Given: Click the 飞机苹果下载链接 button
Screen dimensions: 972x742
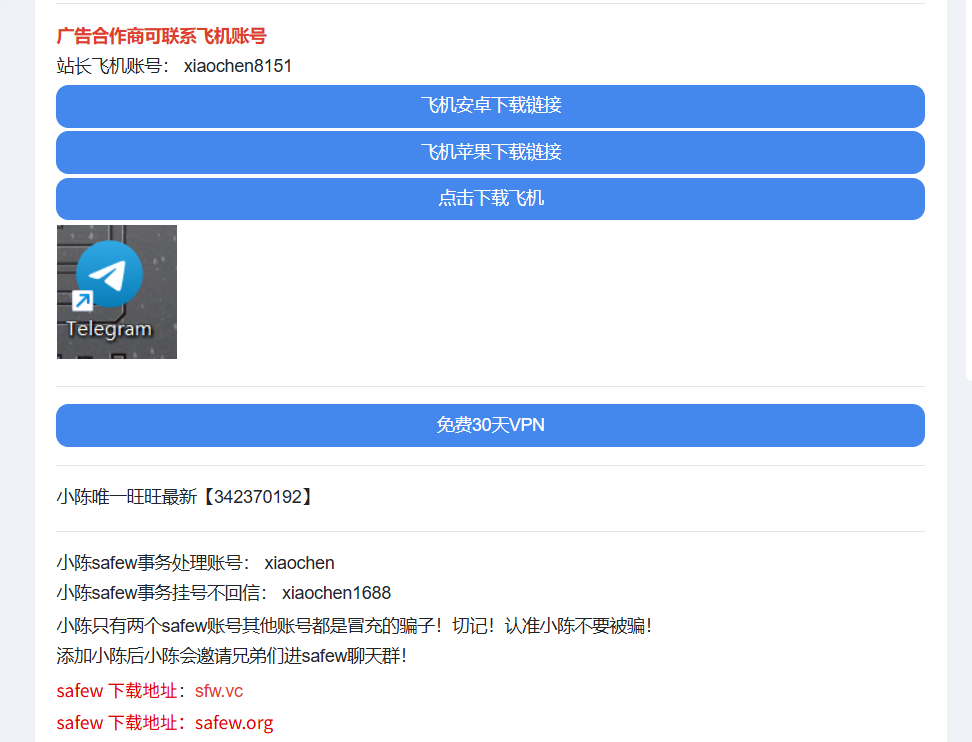Looking at the screenshot, I should click(x=490, y=152).
